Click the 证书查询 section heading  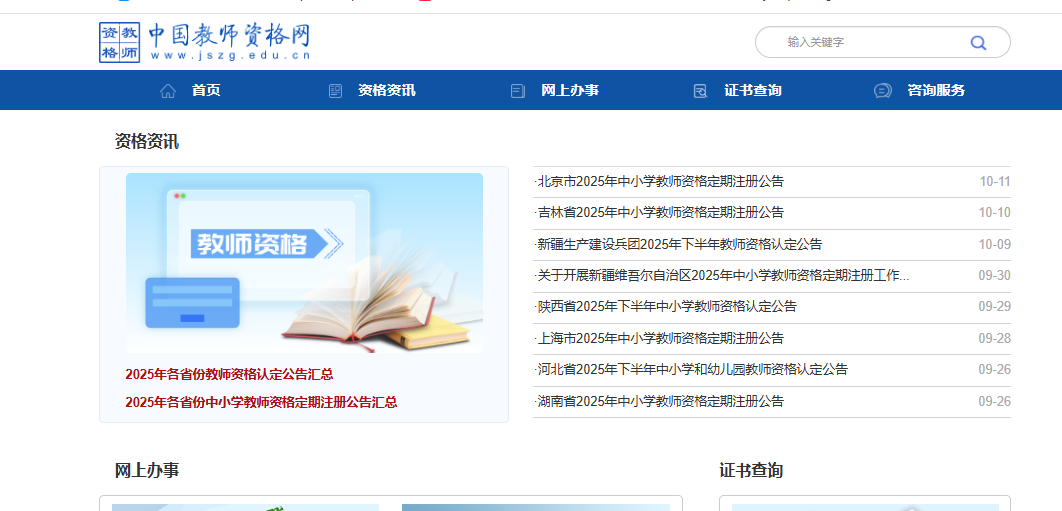click(x=751, y=470)
